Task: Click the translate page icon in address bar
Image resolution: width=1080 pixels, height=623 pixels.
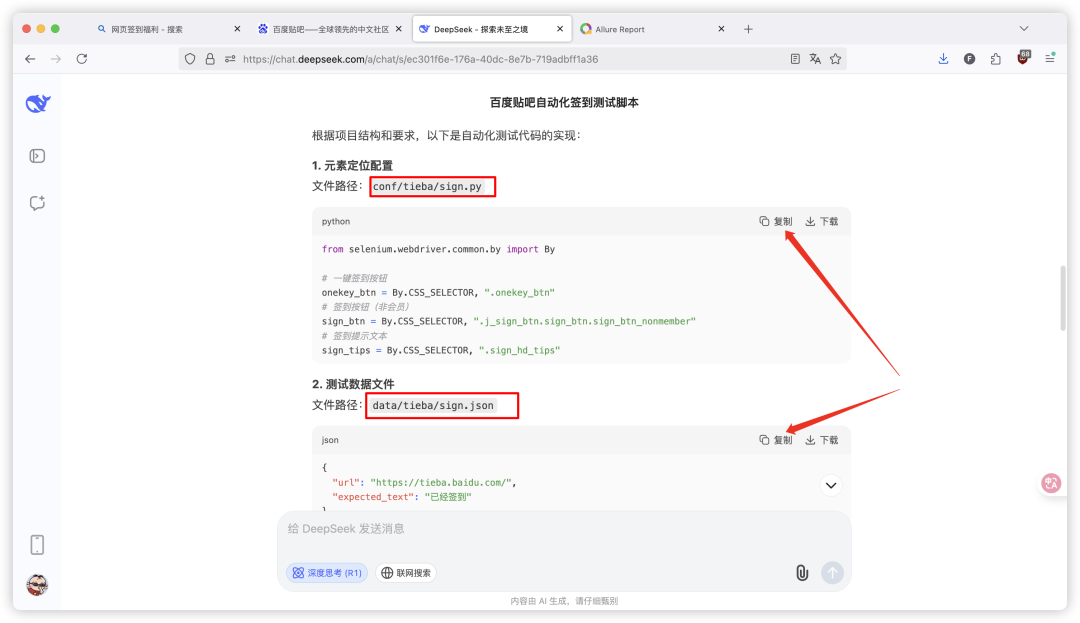Action: click(816, 59)
